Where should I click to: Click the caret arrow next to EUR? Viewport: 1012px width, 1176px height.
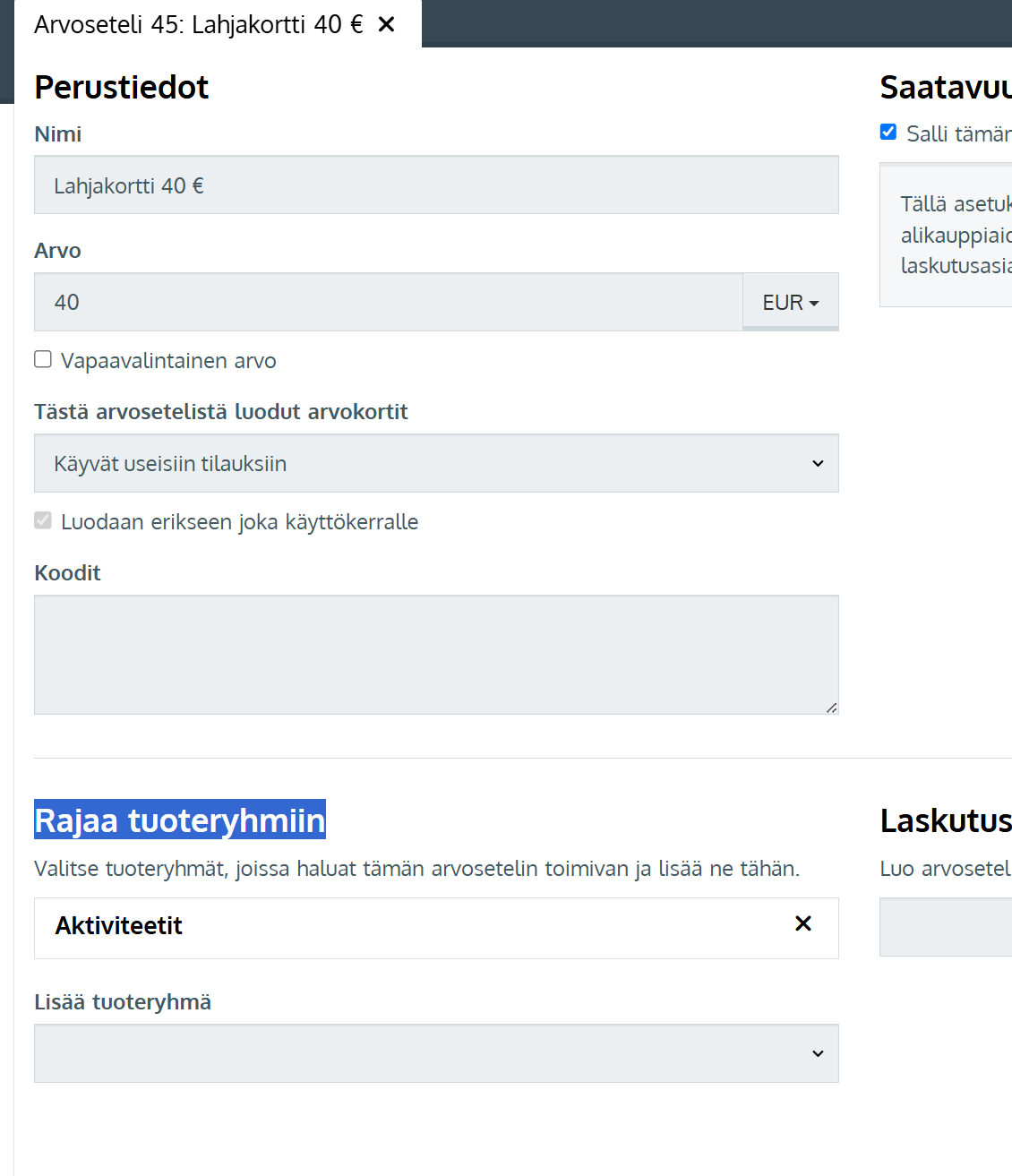pos(814,304)
